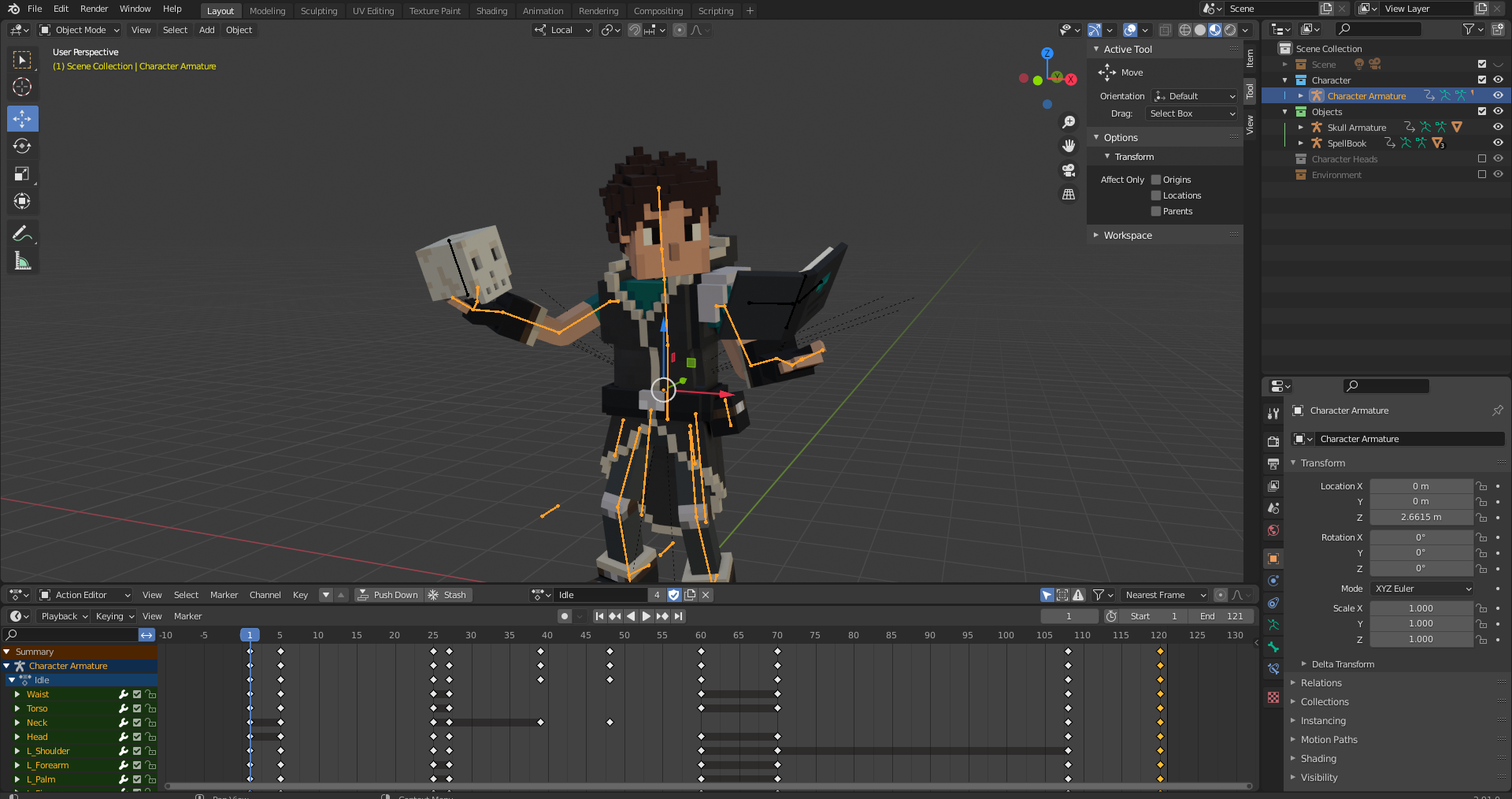Open the Local transform orientation dropdown
Viewport: 1512px width, 799px height.
pos(562,30)
